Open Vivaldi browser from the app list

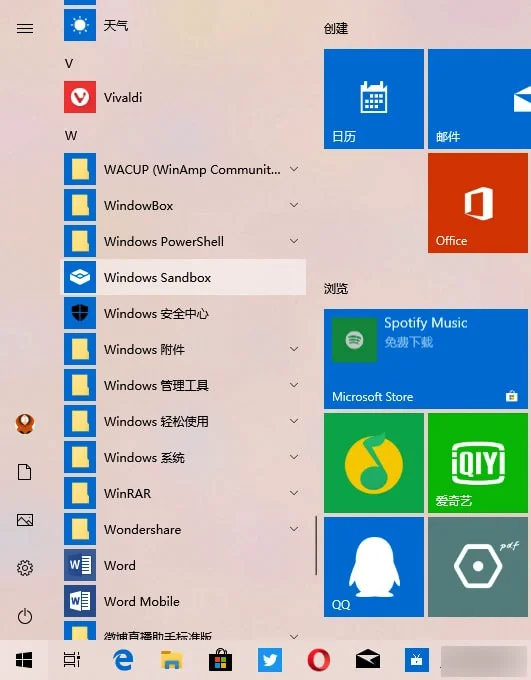[x=184, y=97]
